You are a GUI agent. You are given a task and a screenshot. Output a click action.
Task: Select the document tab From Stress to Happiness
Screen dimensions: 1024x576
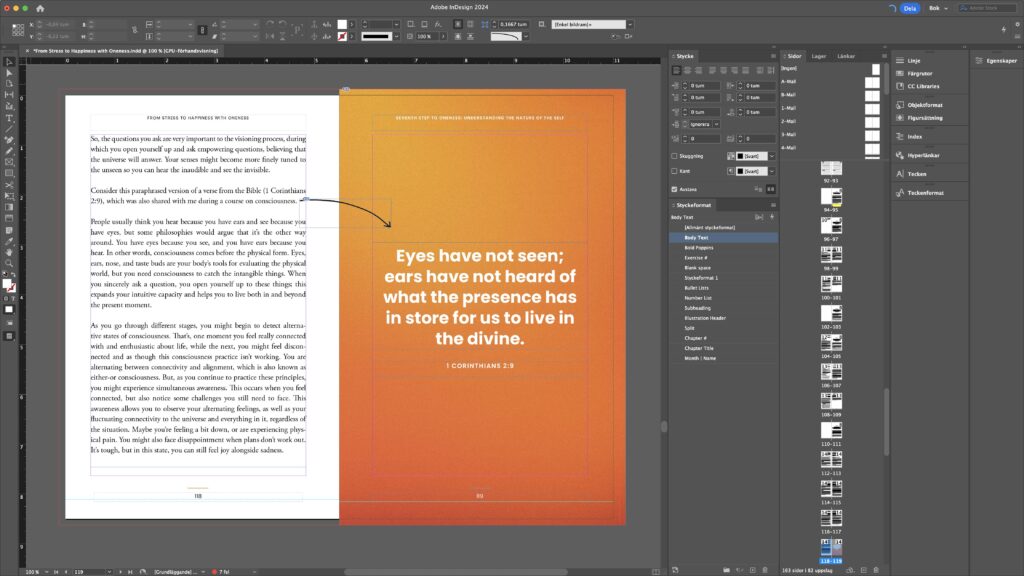pyautogui.click(x=125, y=51)
